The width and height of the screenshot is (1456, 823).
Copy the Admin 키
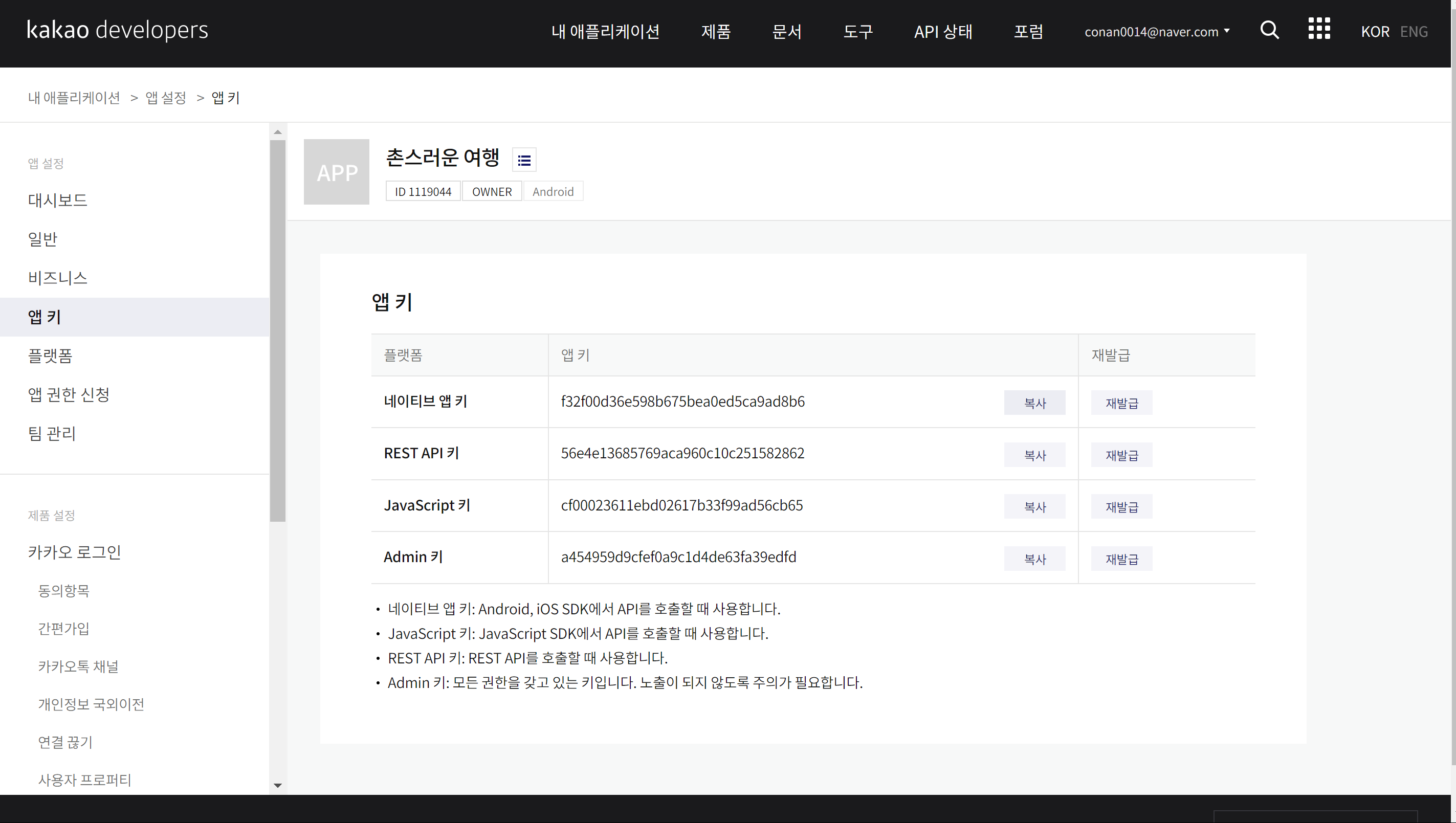1034,559
